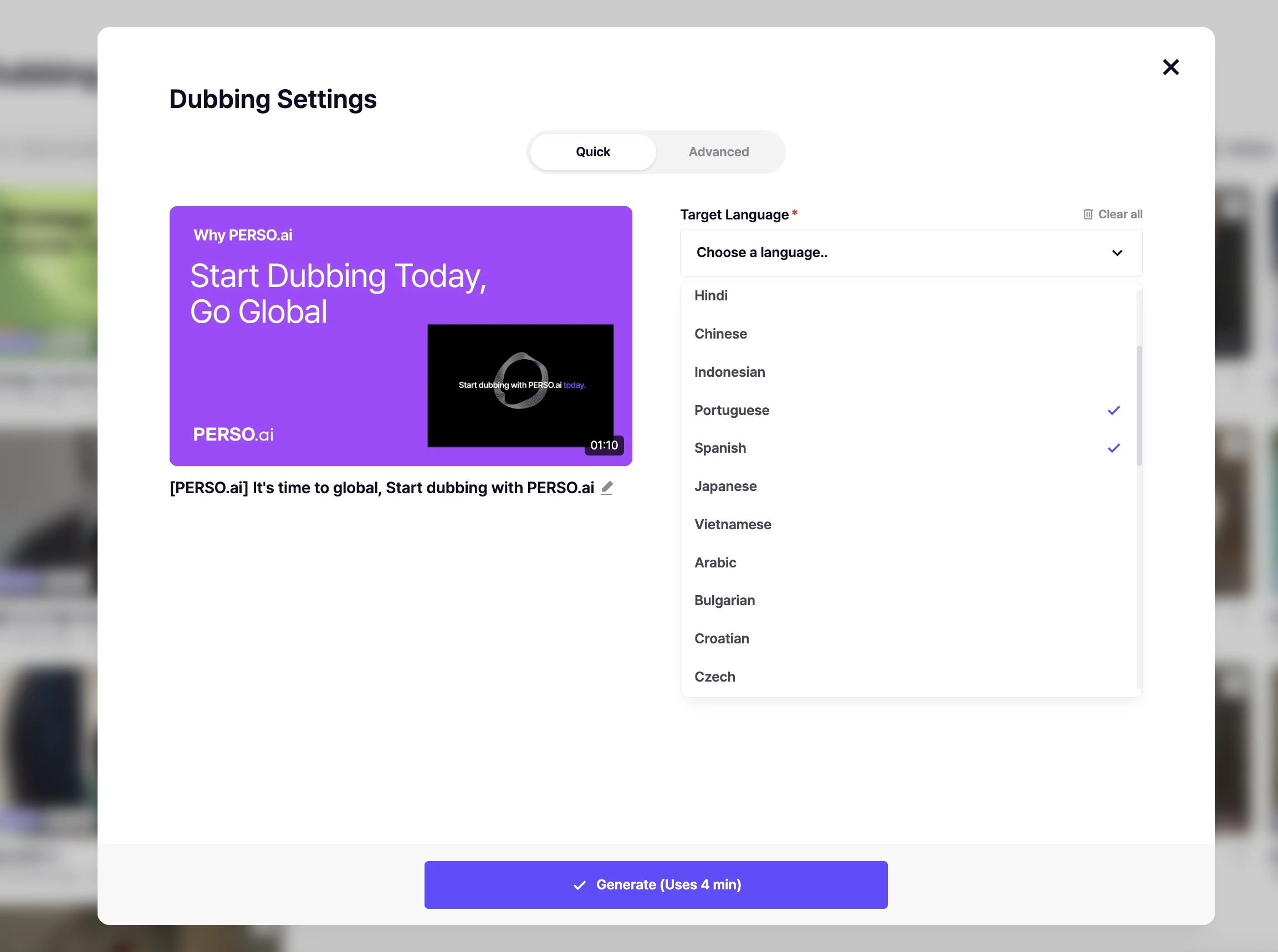The height and width of the screenshot is (952, 1278).
Task: Click the language list scrollbar
Action: (x=1138, y=405)
